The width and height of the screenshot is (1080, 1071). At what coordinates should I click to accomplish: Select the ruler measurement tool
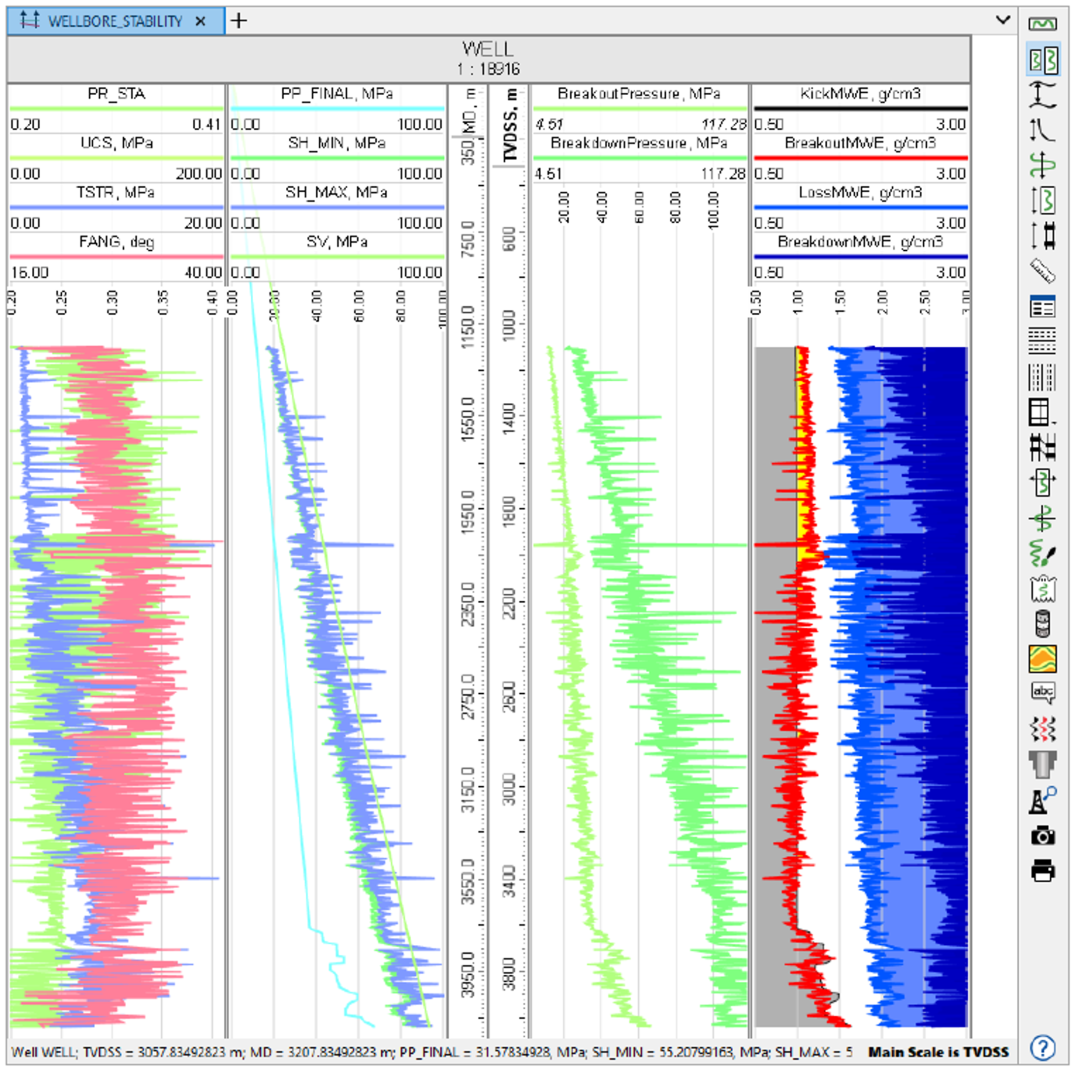coord(1042,271)
